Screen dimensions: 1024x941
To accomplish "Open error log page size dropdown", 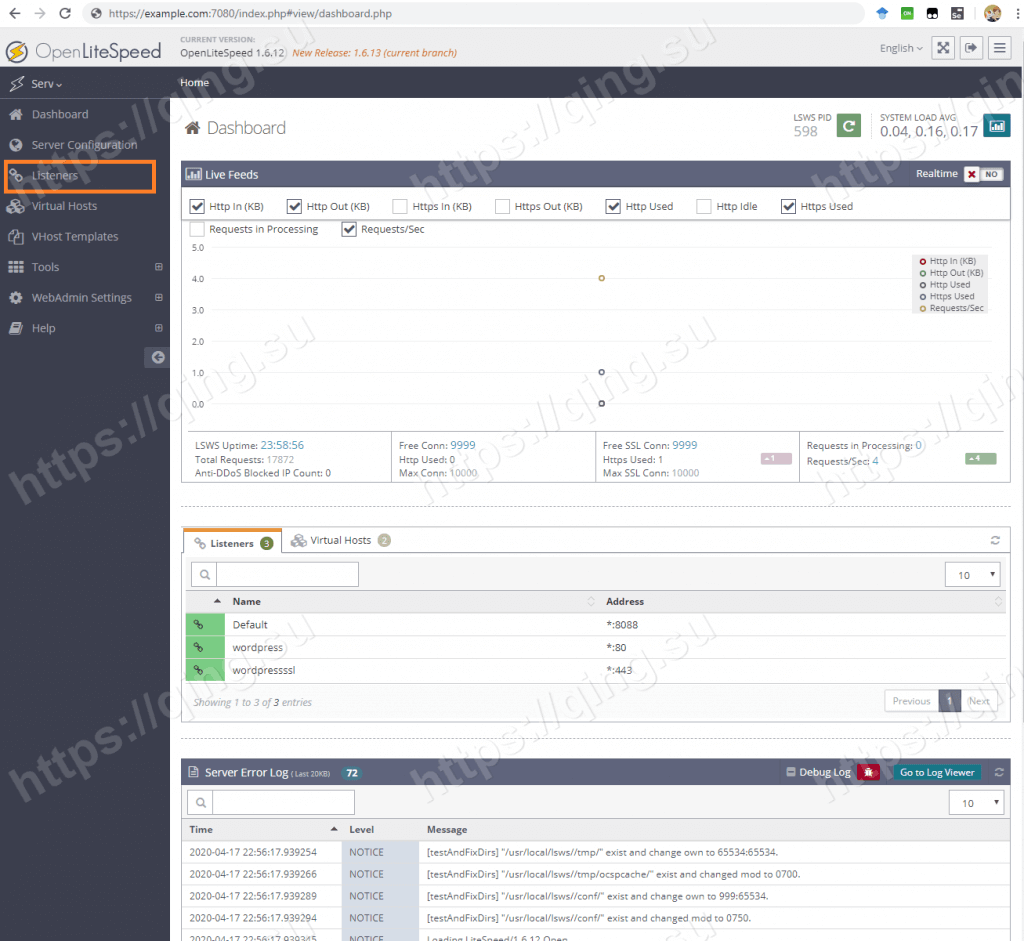I will (x=976, y=803).
